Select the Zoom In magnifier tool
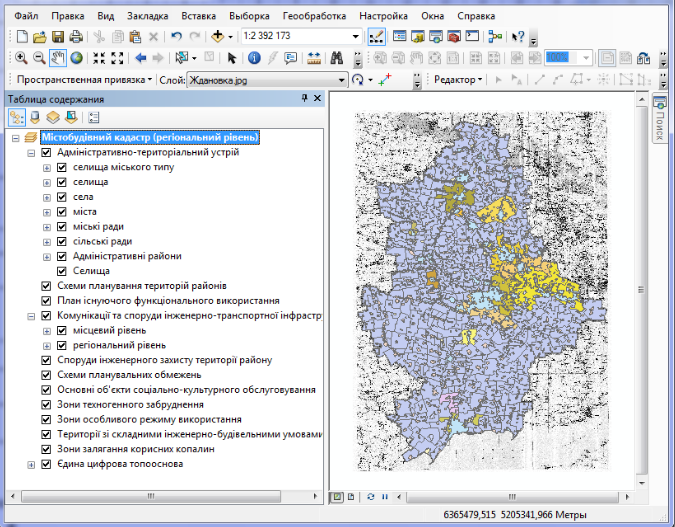This screenshot has width=675, height=527. (22, 58)
